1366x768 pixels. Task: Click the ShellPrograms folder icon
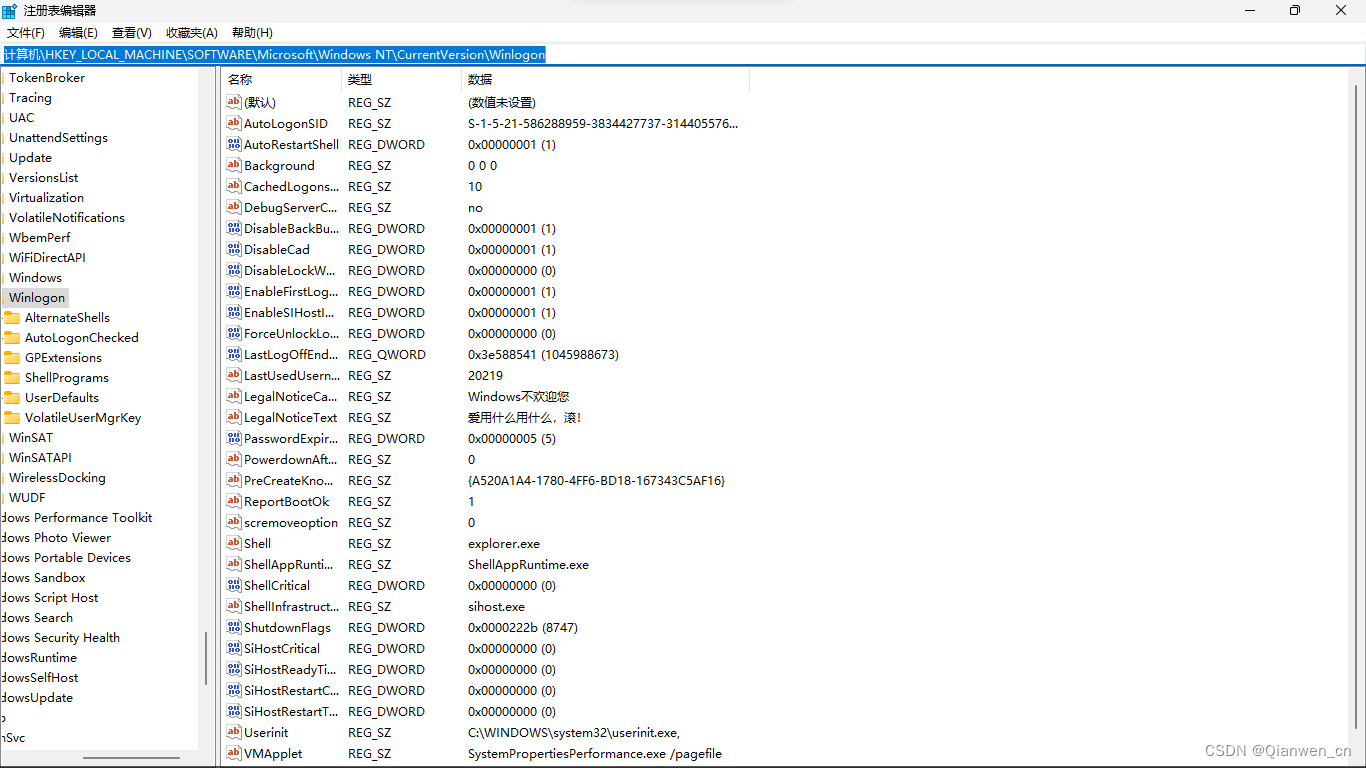point(12,378)
